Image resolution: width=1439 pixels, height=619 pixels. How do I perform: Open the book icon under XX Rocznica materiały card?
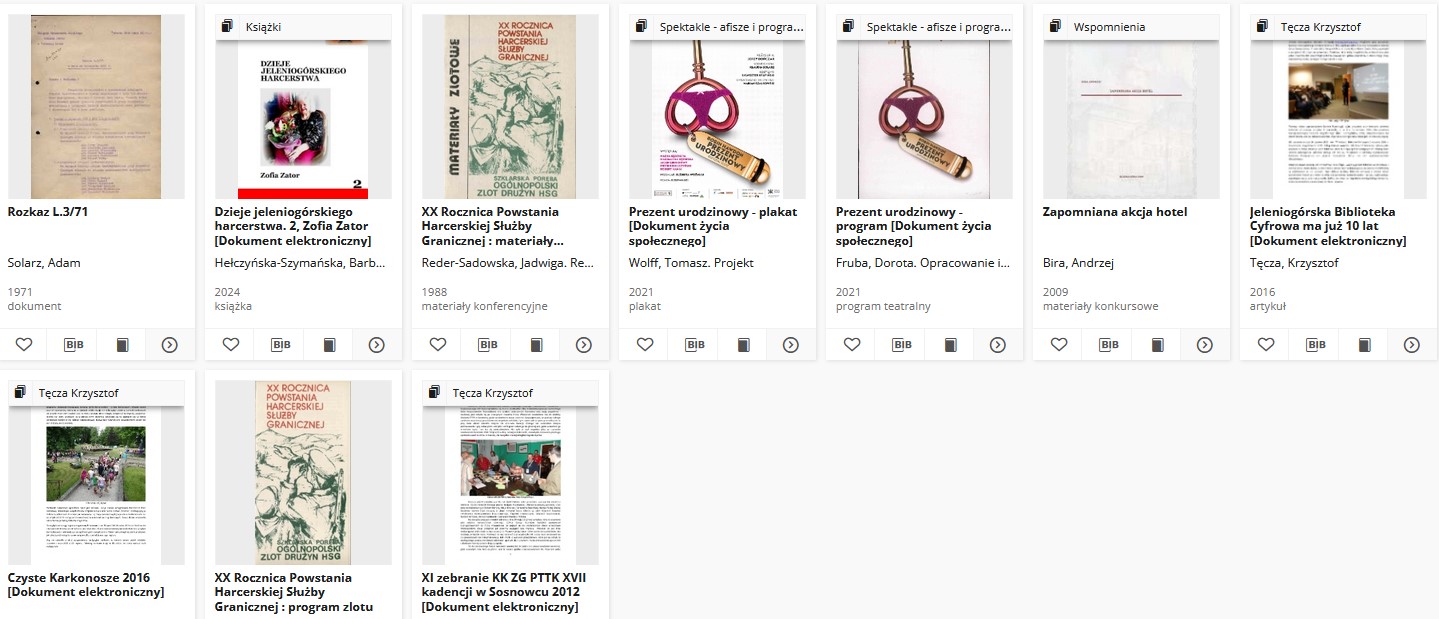coord(536,344)
